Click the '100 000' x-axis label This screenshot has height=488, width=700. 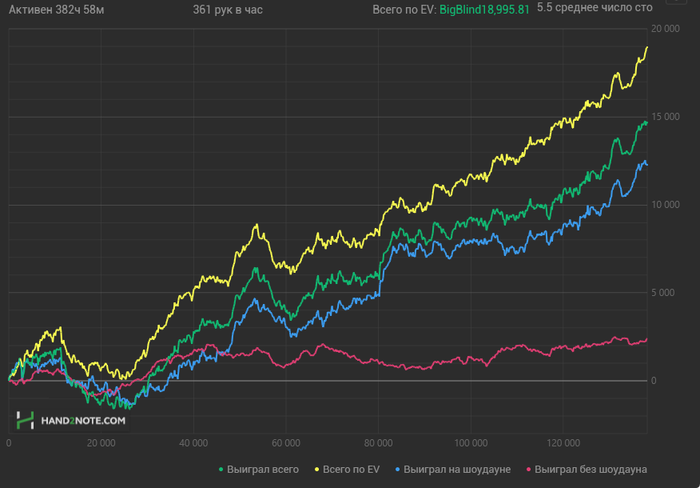[x=471, y=443]
